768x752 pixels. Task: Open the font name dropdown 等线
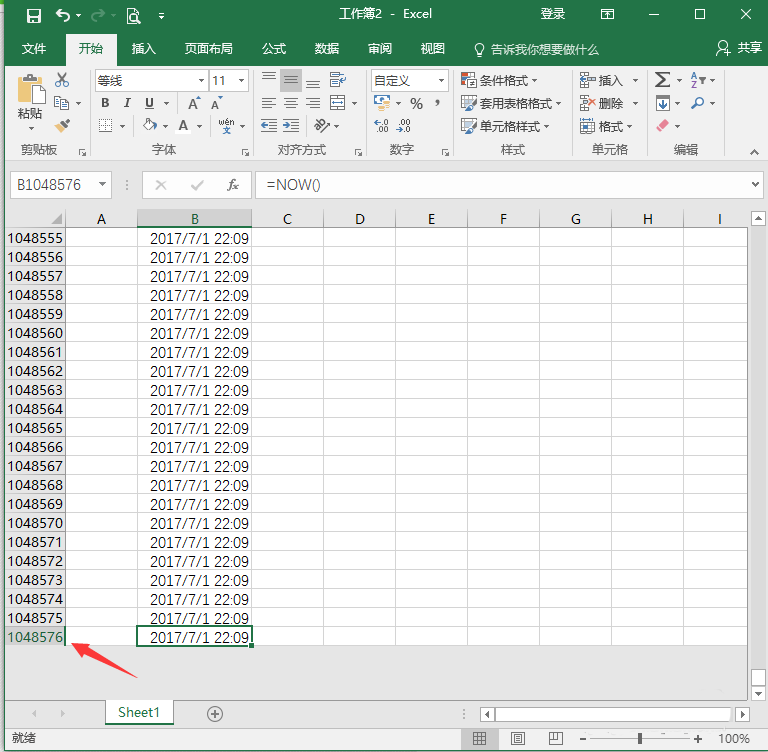[201, 80]
